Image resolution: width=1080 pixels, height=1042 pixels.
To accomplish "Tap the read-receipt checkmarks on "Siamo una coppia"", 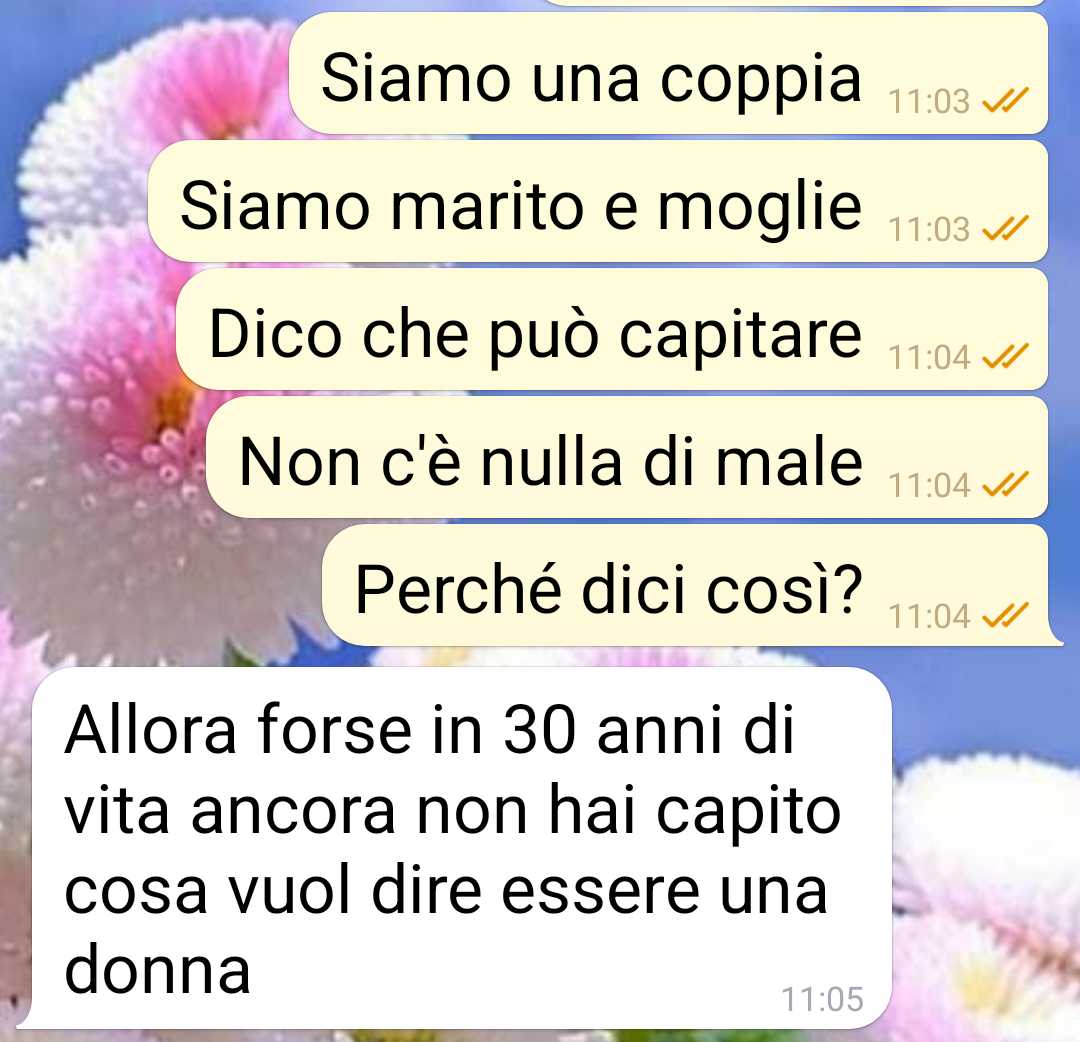I will point(1005,101).
